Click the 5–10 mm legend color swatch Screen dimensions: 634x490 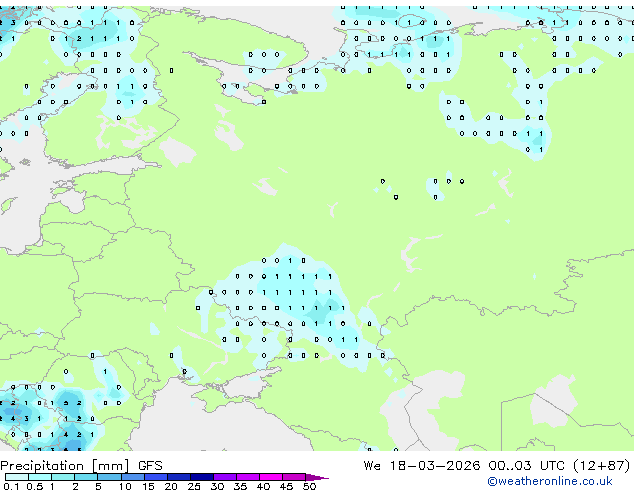click(109, 477)
